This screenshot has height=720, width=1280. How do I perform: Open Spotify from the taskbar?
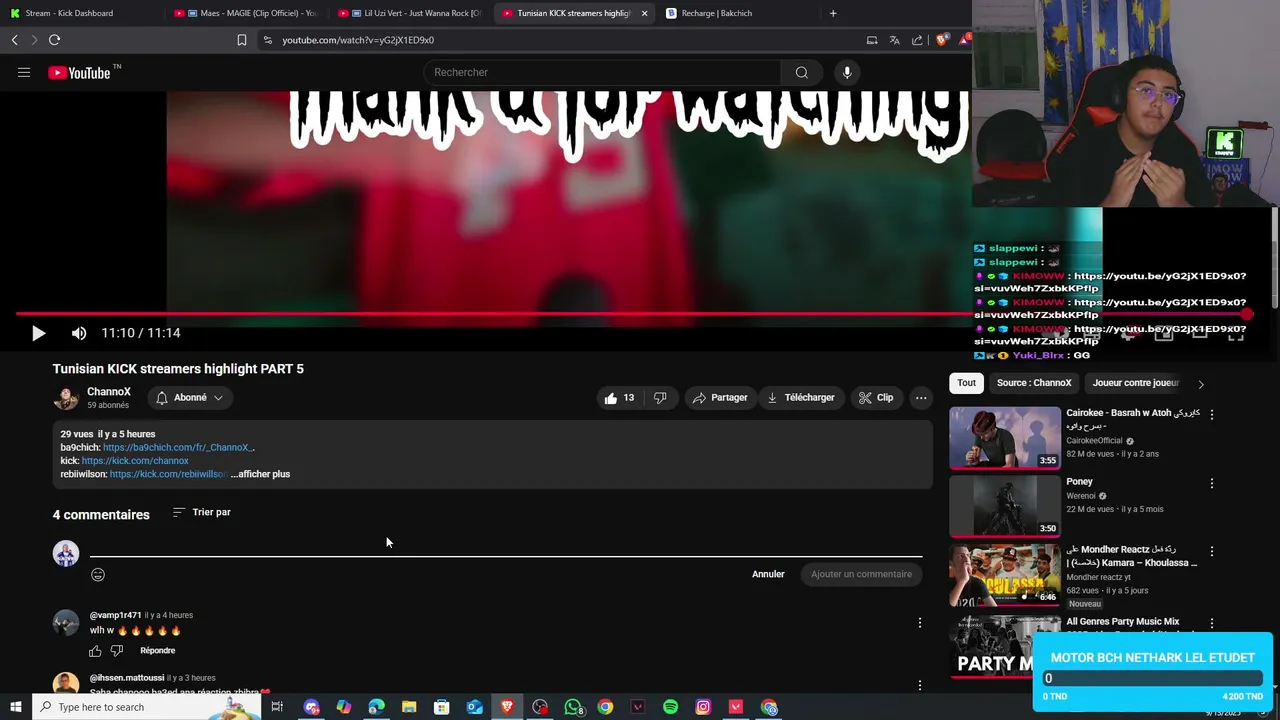tap(670, 707)
